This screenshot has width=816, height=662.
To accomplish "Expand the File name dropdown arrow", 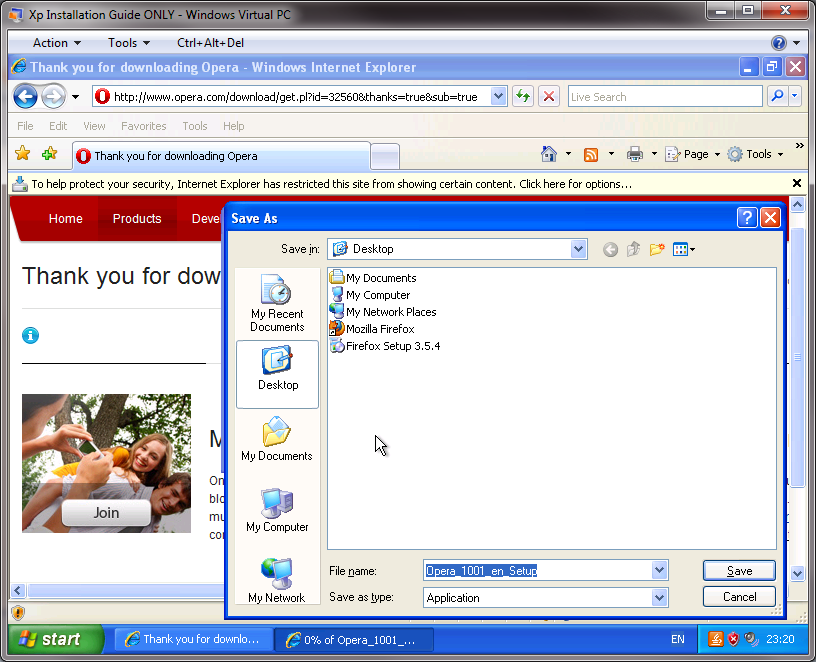I will point(659,570).
